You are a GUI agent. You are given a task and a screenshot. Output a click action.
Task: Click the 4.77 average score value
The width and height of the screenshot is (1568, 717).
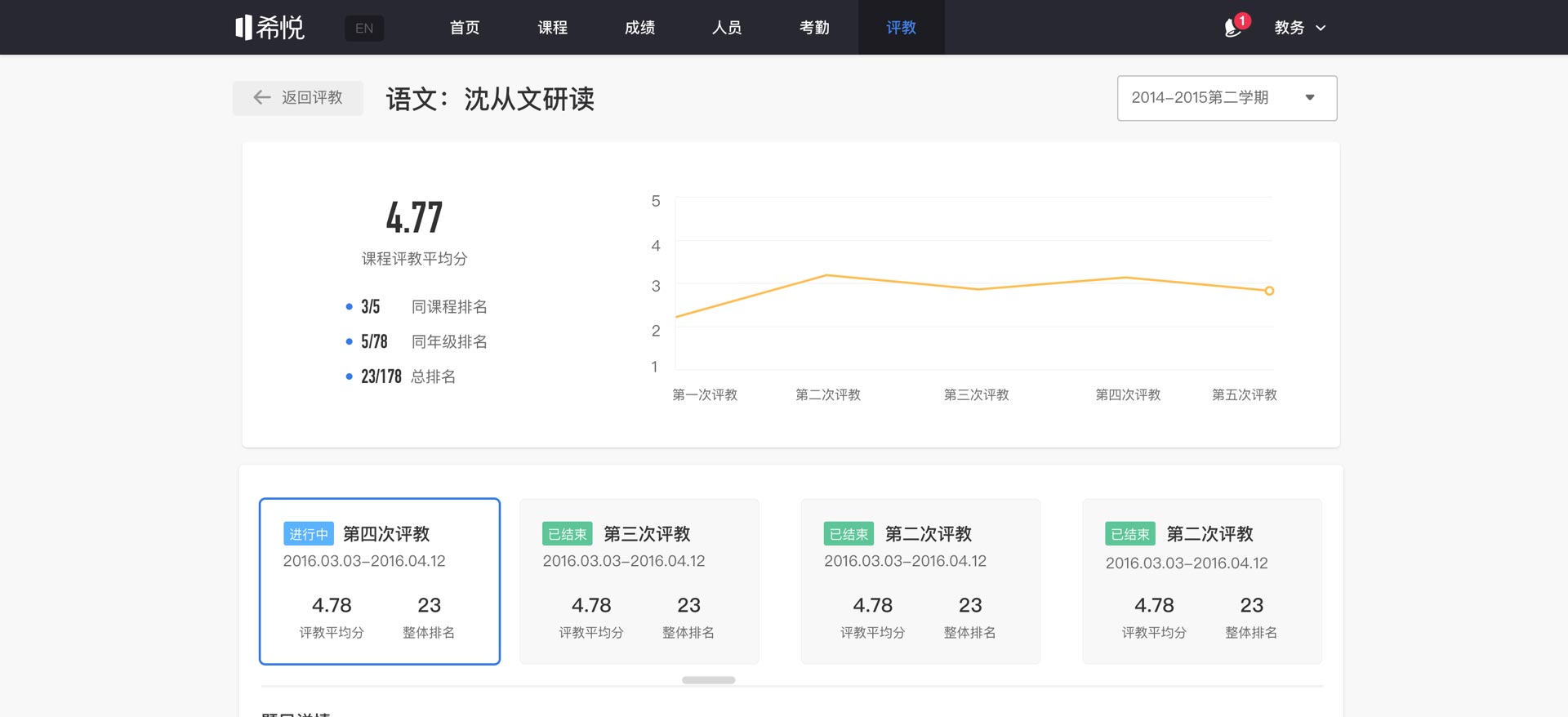(414, 218)
